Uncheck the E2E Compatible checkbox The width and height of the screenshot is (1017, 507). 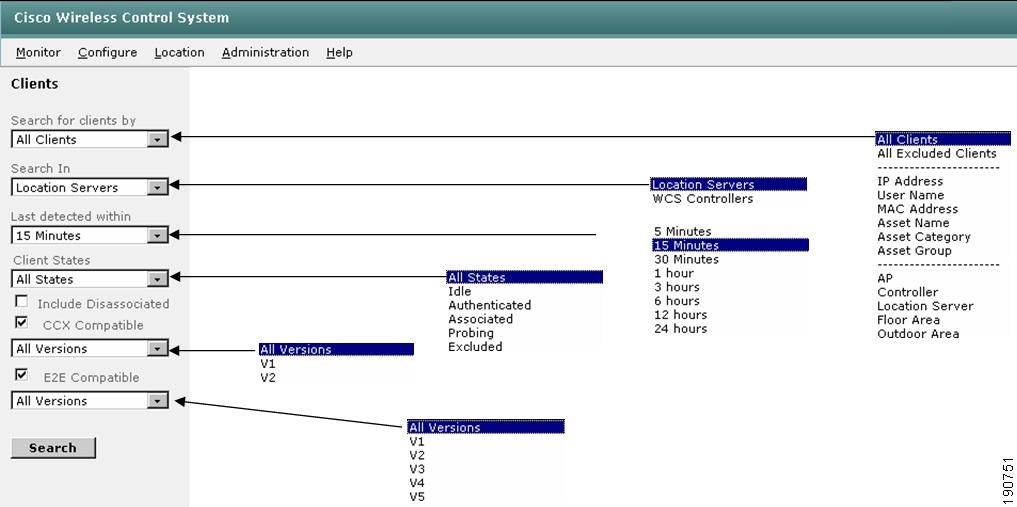[x=21, y=375]
